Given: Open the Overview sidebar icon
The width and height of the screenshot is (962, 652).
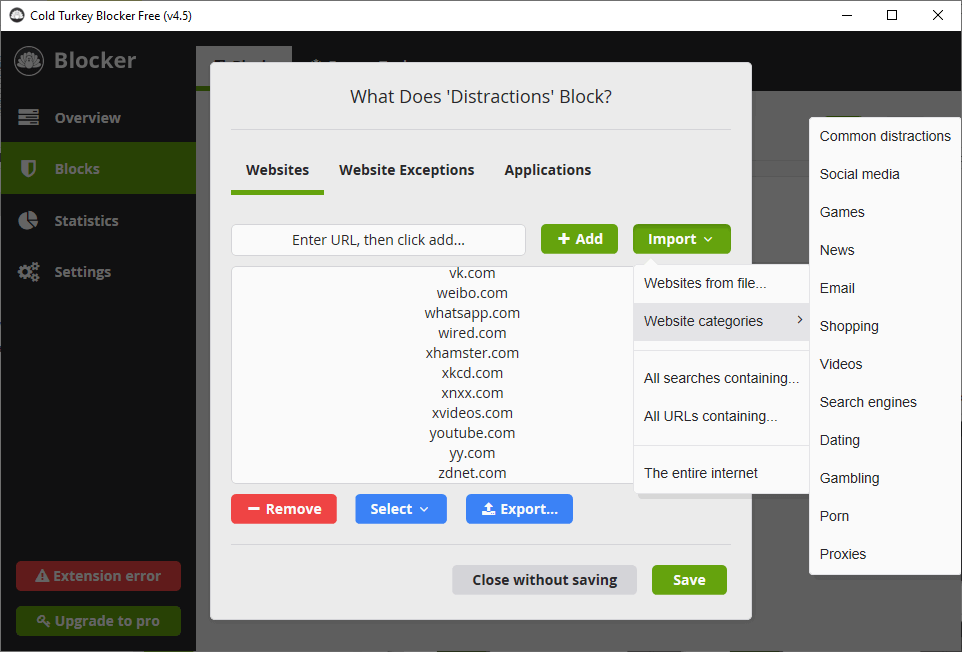Looking at the screenshot, I should (x=27, y=117).
